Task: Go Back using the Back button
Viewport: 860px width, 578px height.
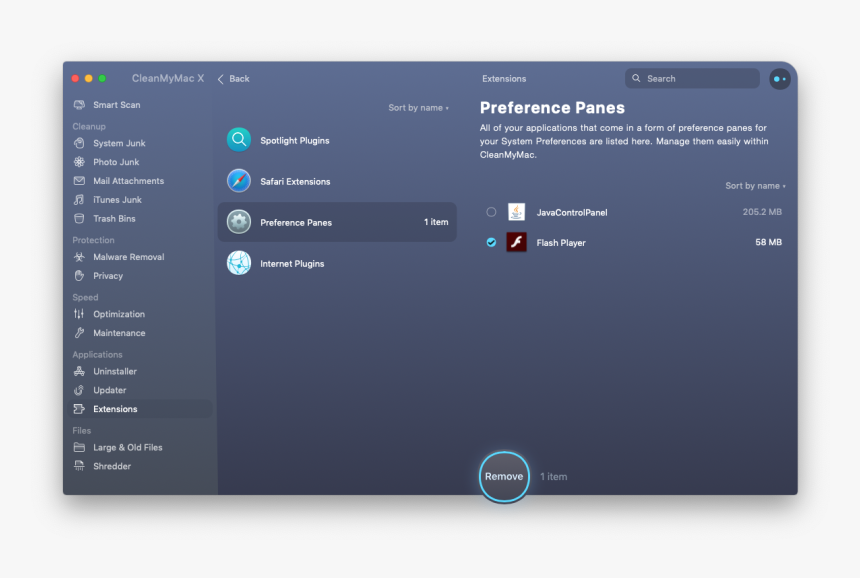Action: tap(234, 79)
